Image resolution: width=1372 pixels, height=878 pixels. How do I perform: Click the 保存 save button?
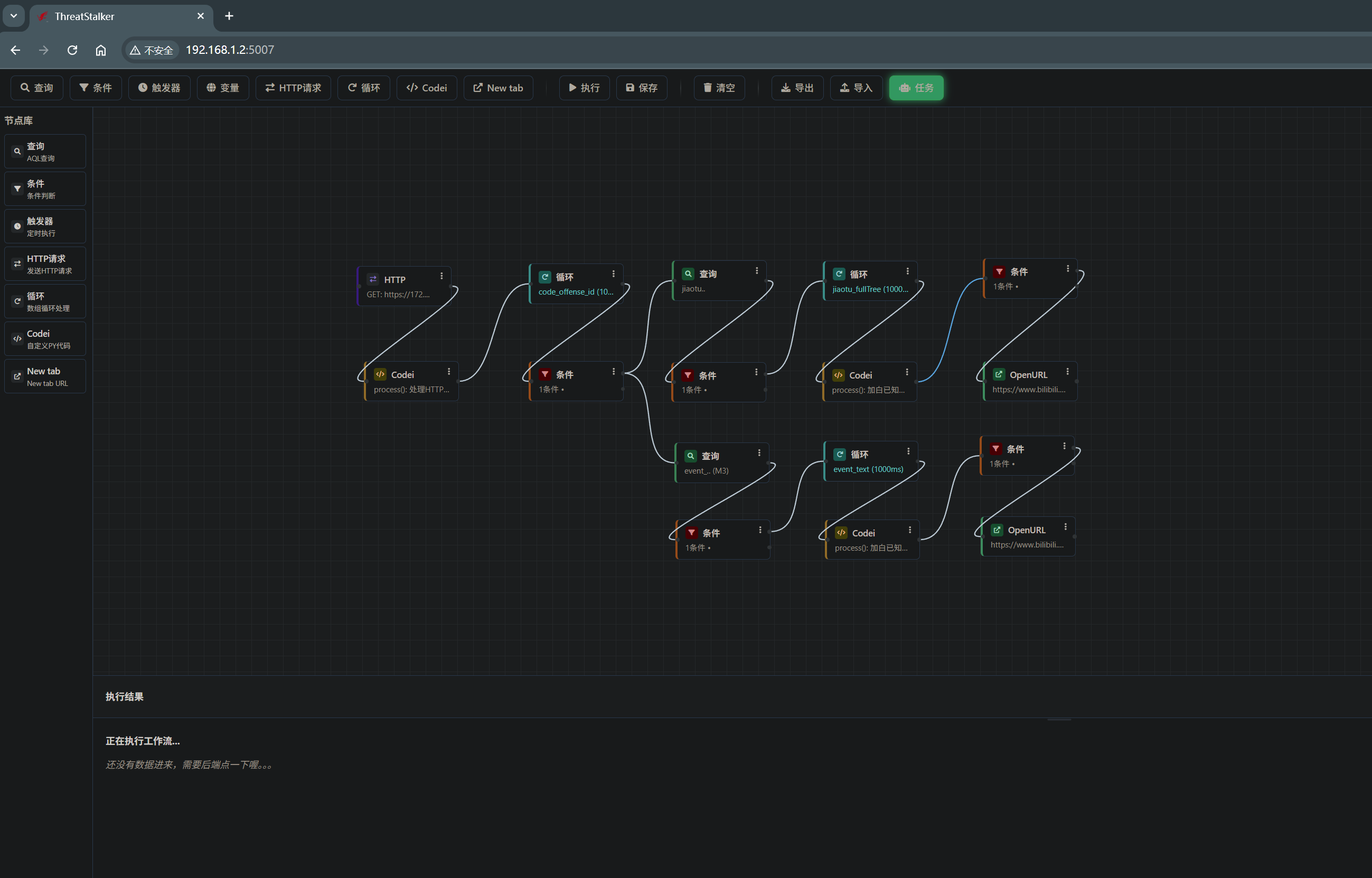(x=642, y=88)
